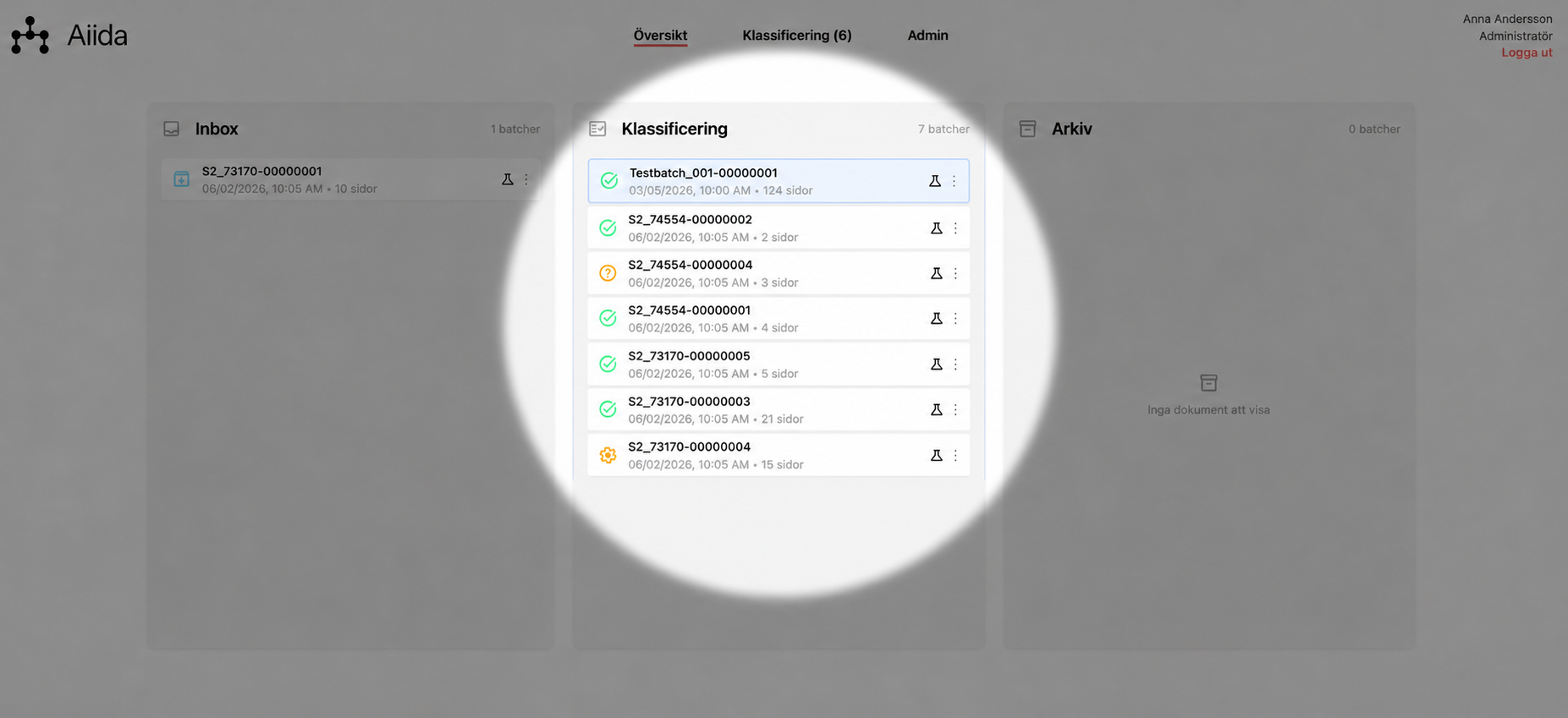Click the Aiida brand name text
The width and height of the screenshot is (1568, 718).
point(97,36)
